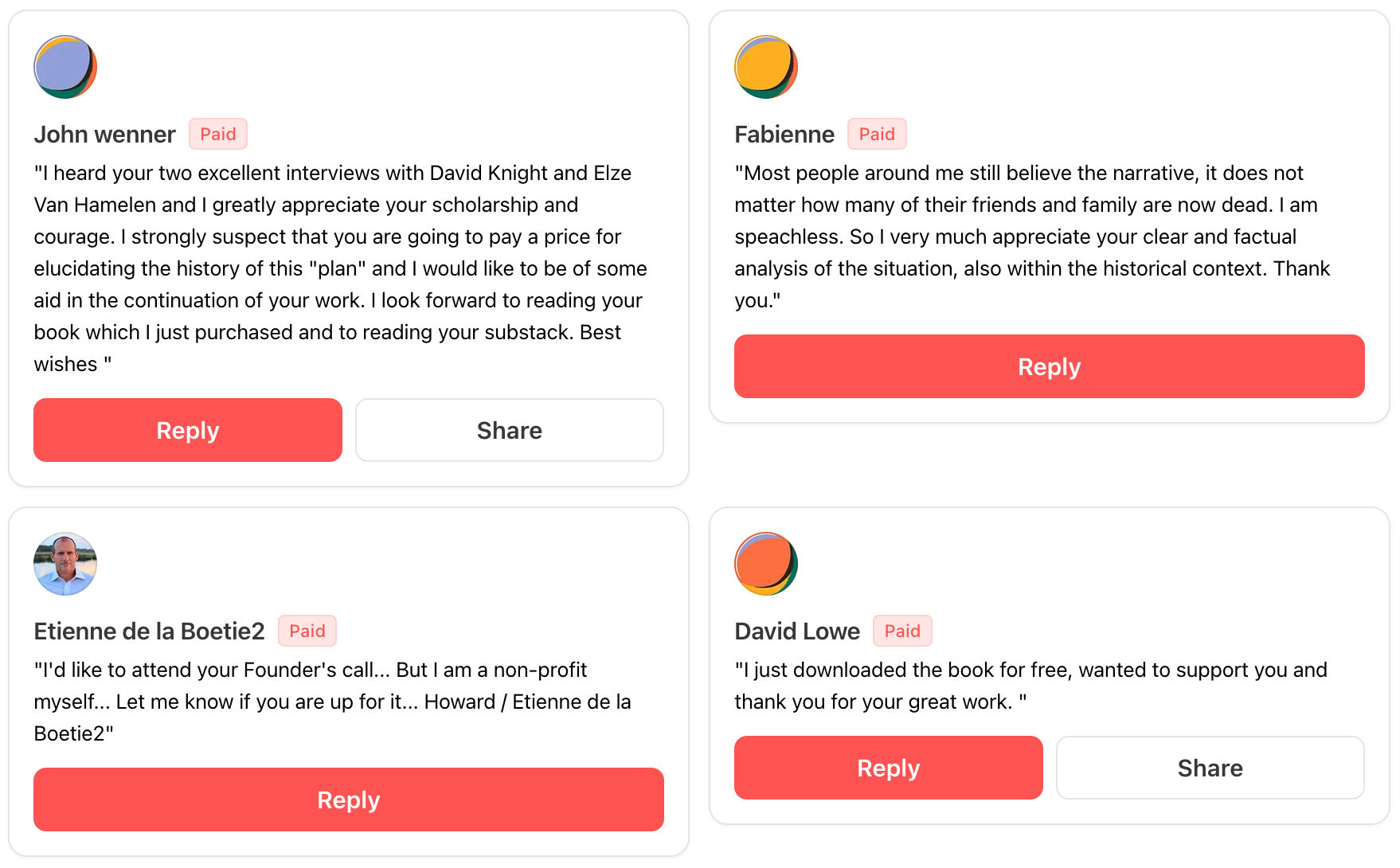This screenshot has height=868, width=1400.
Task: Share John wenner's testimonial
Action: tap(510, 430)
